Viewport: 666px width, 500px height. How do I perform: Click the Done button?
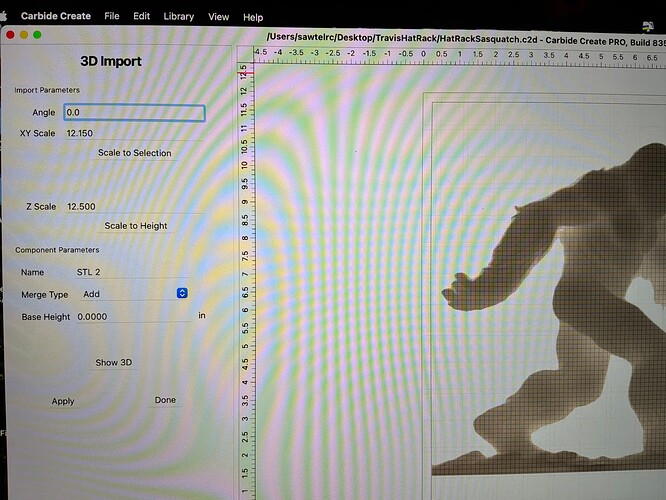coord(165,400)
